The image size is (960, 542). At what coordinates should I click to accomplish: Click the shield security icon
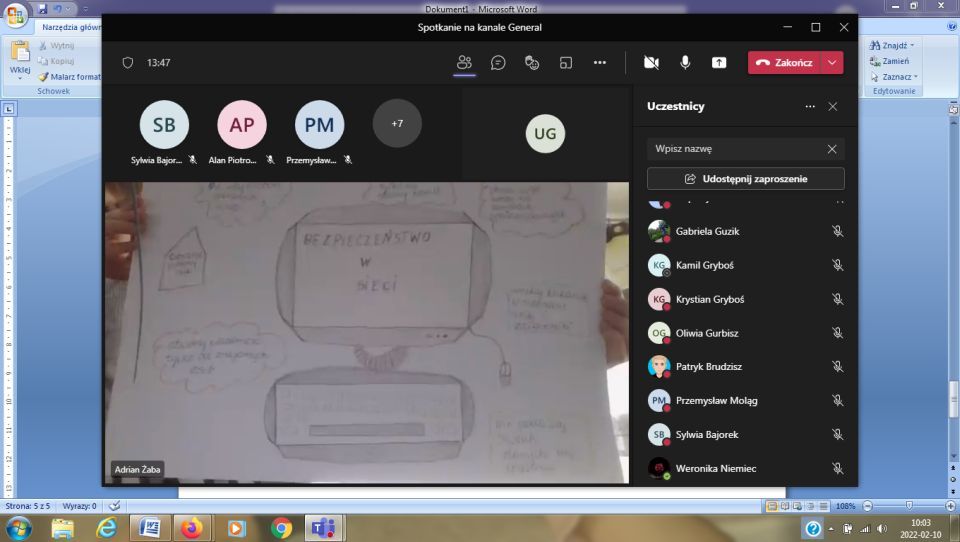pos(127,62)
